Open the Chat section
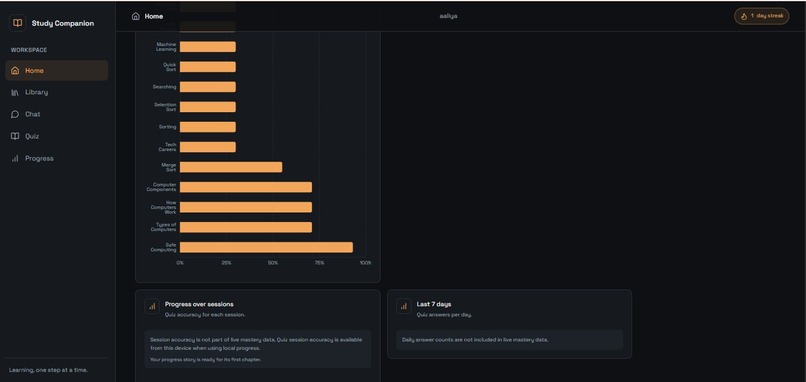The height and width of the screenshot is (382, 806). pyautogui.click(x=57, y=114)
